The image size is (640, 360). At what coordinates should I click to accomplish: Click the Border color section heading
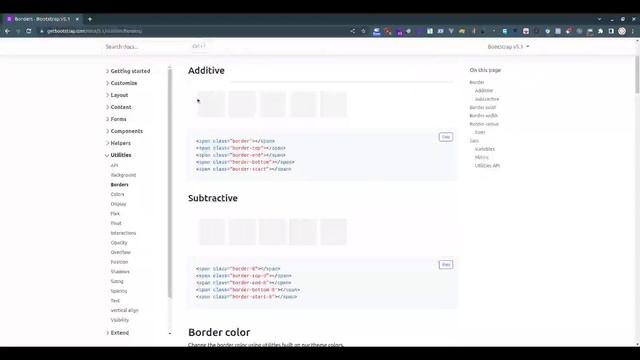[219, 332]
